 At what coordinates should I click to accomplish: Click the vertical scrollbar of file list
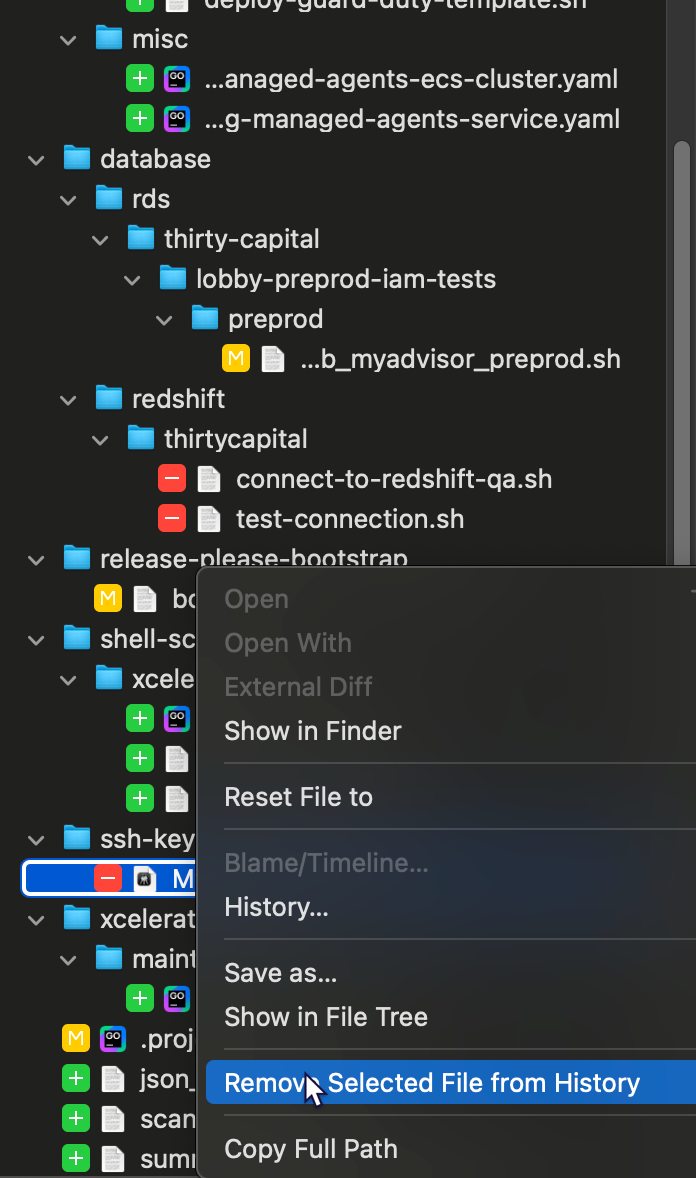[682, 350]
